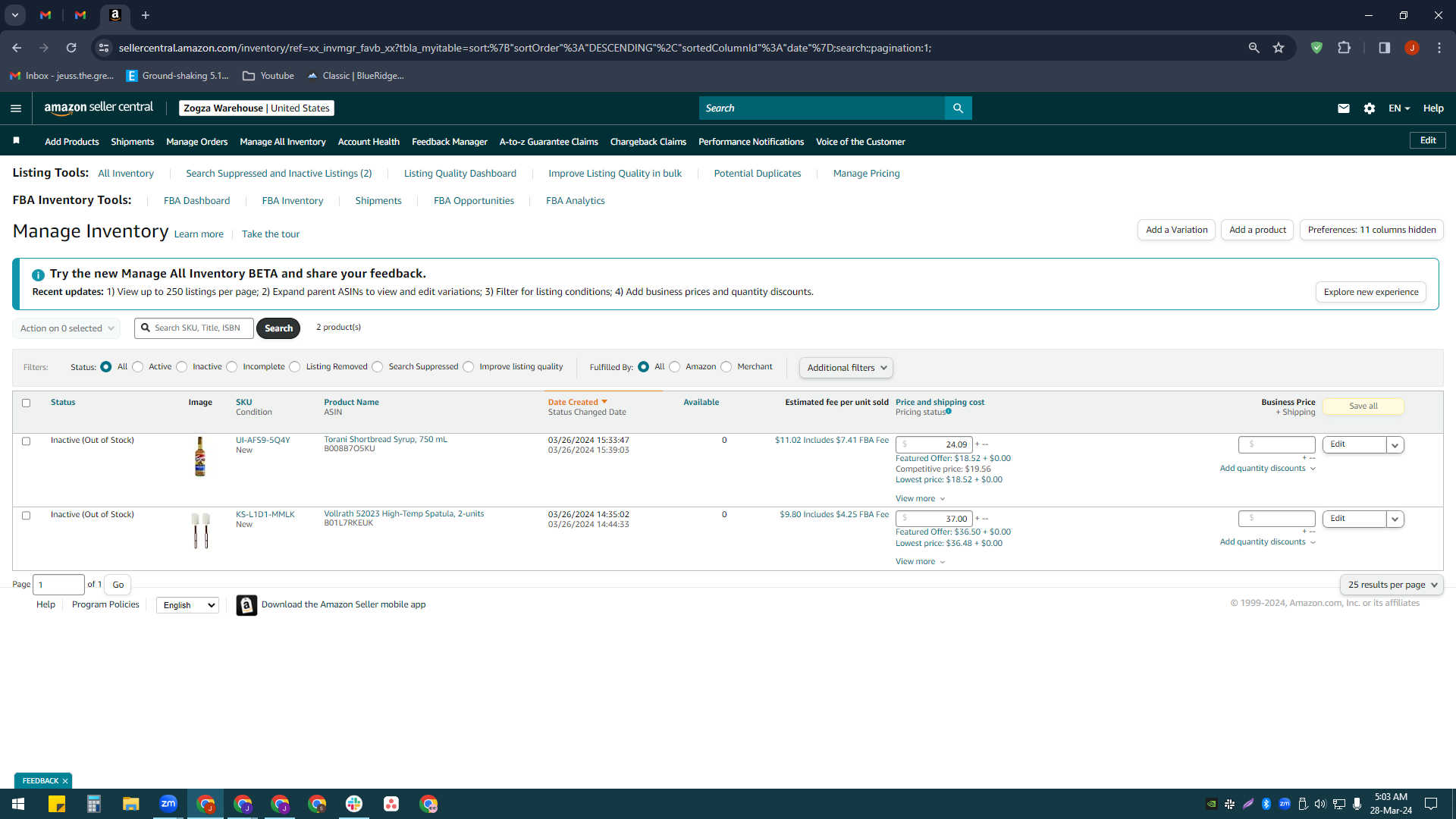The height and width of the screenshot is (819, 1456).
Task: Click the Search SKU, Title, ISBN field
Action: click(195, 328)
